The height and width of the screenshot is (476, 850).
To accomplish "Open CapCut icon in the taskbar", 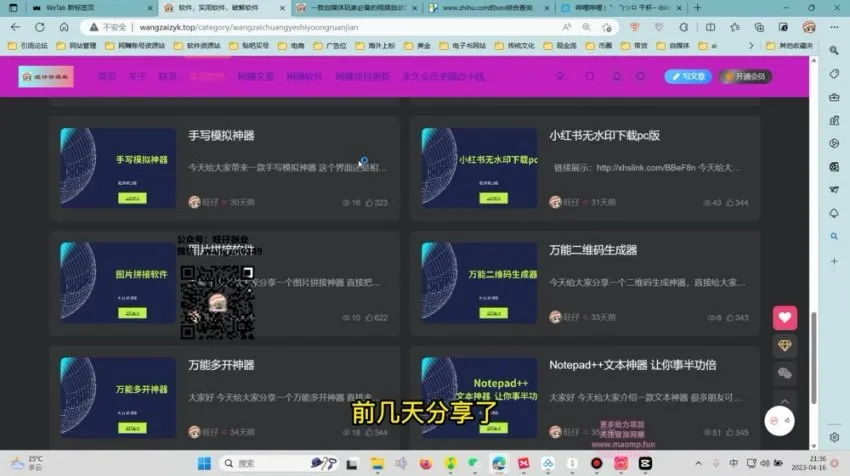I will pos(645,464).
